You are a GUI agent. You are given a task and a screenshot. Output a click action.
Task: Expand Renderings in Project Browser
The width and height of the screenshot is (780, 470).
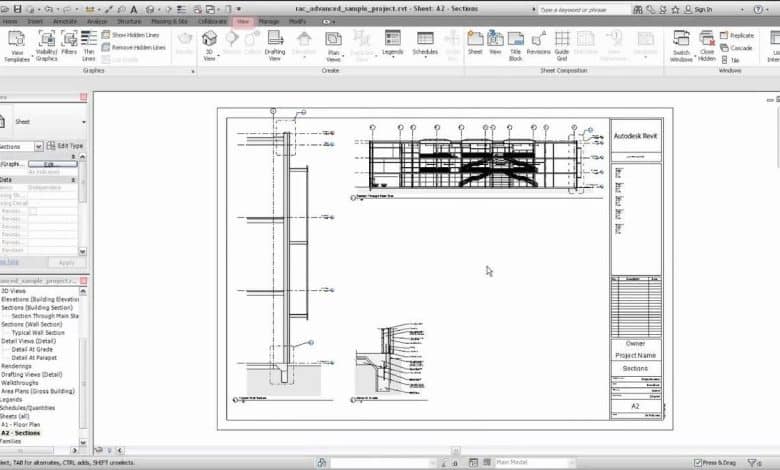[x=16, y=366]
